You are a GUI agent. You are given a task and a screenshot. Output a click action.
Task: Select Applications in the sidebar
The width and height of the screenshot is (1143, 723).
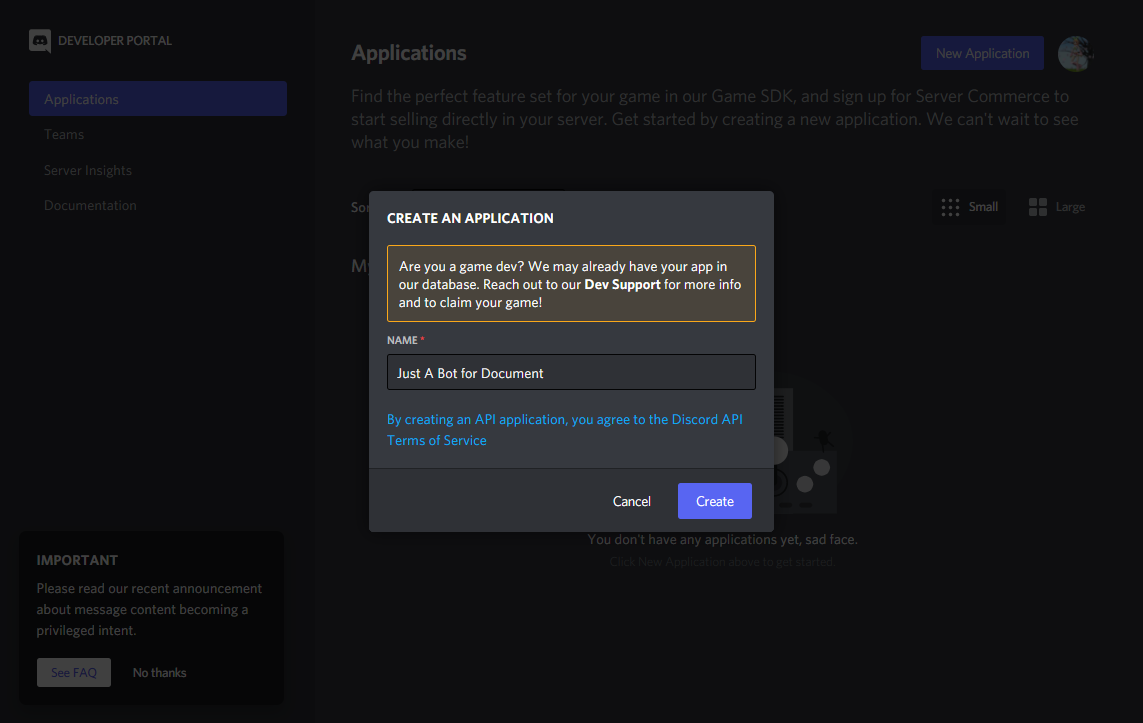tap(158, 99)
